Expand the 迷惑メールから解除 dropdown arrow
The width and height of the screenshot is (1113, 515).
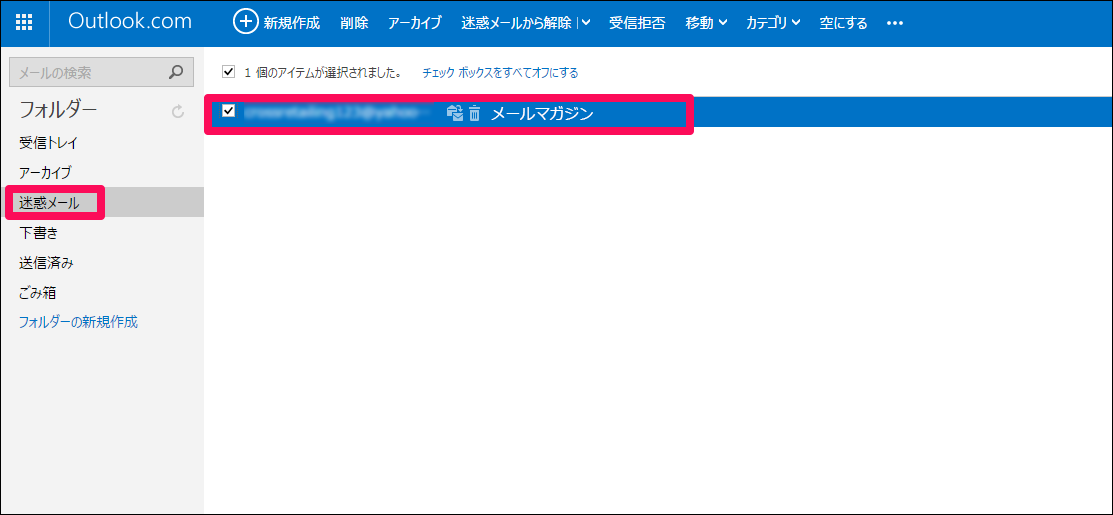[x=585, y=23]
